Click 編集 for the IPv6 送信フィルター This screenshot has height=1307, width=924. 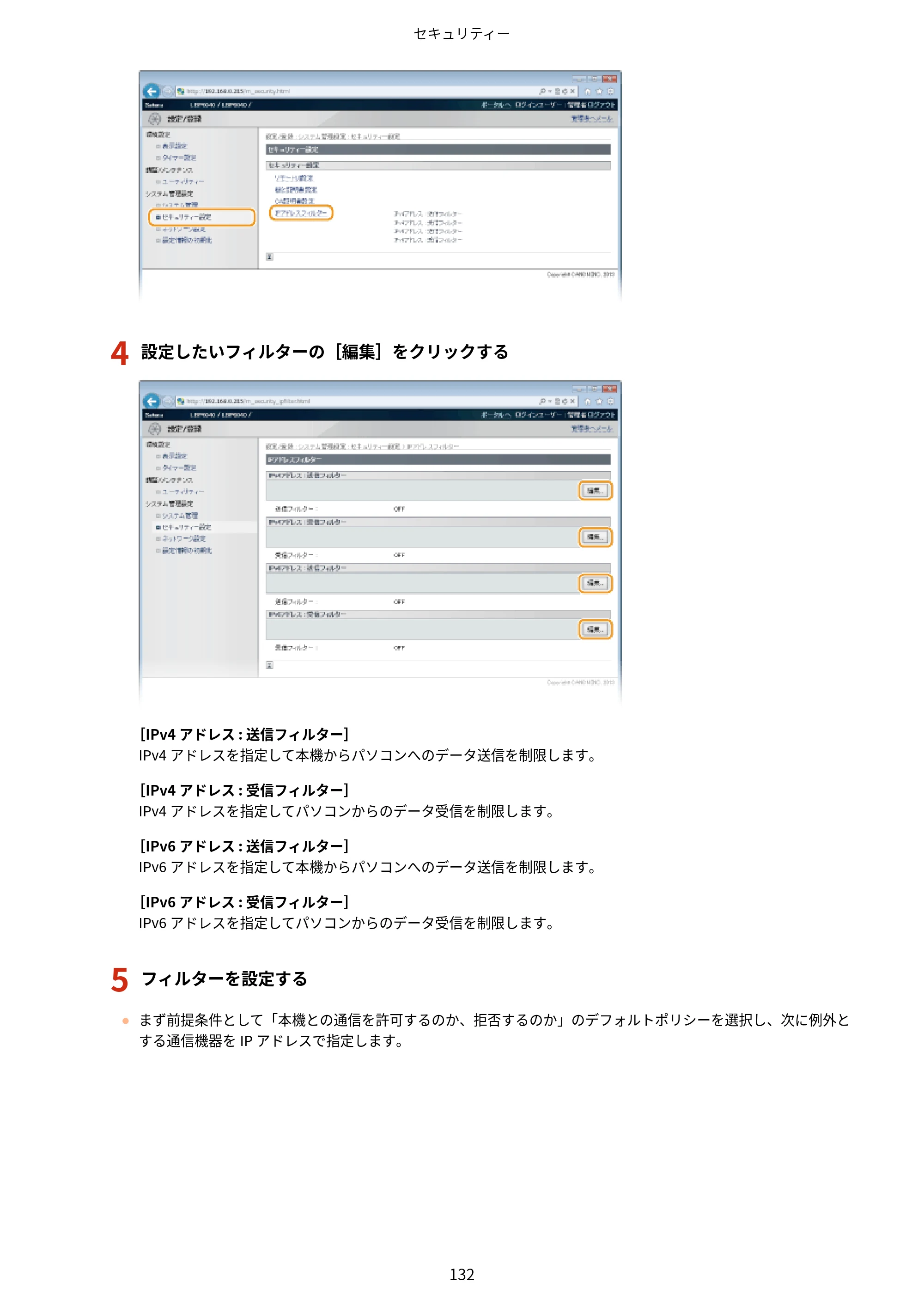tap(595, 583)
